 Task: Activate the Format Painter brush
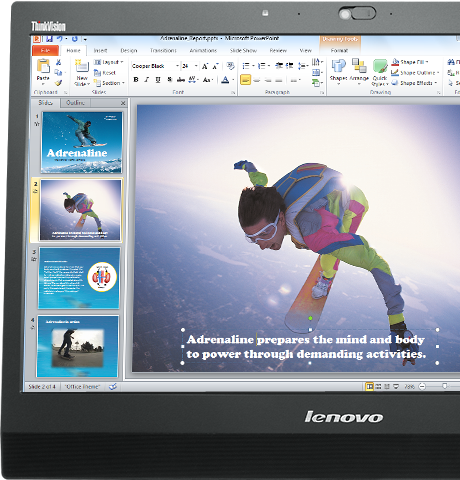click(x=58, y=83)
